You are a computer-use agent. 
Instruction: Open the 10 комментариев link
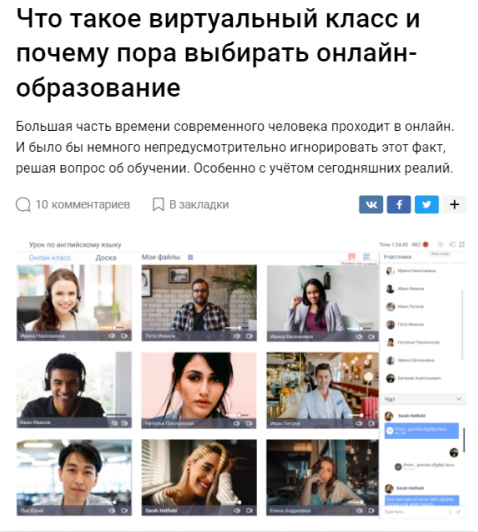(x=83, y=205)
